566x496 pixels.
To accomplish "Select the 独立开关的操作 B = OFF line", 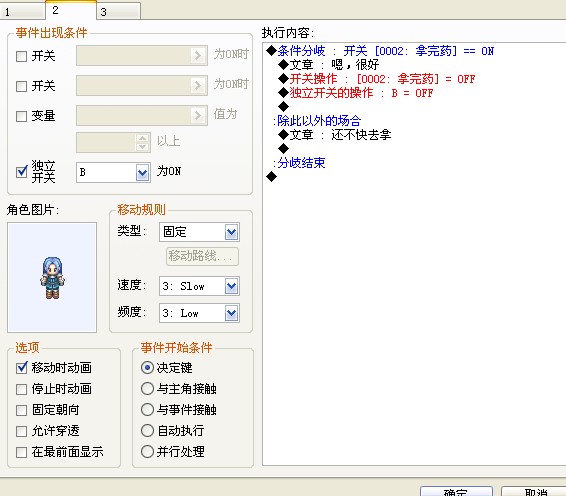I will click(x=356, y=93).
